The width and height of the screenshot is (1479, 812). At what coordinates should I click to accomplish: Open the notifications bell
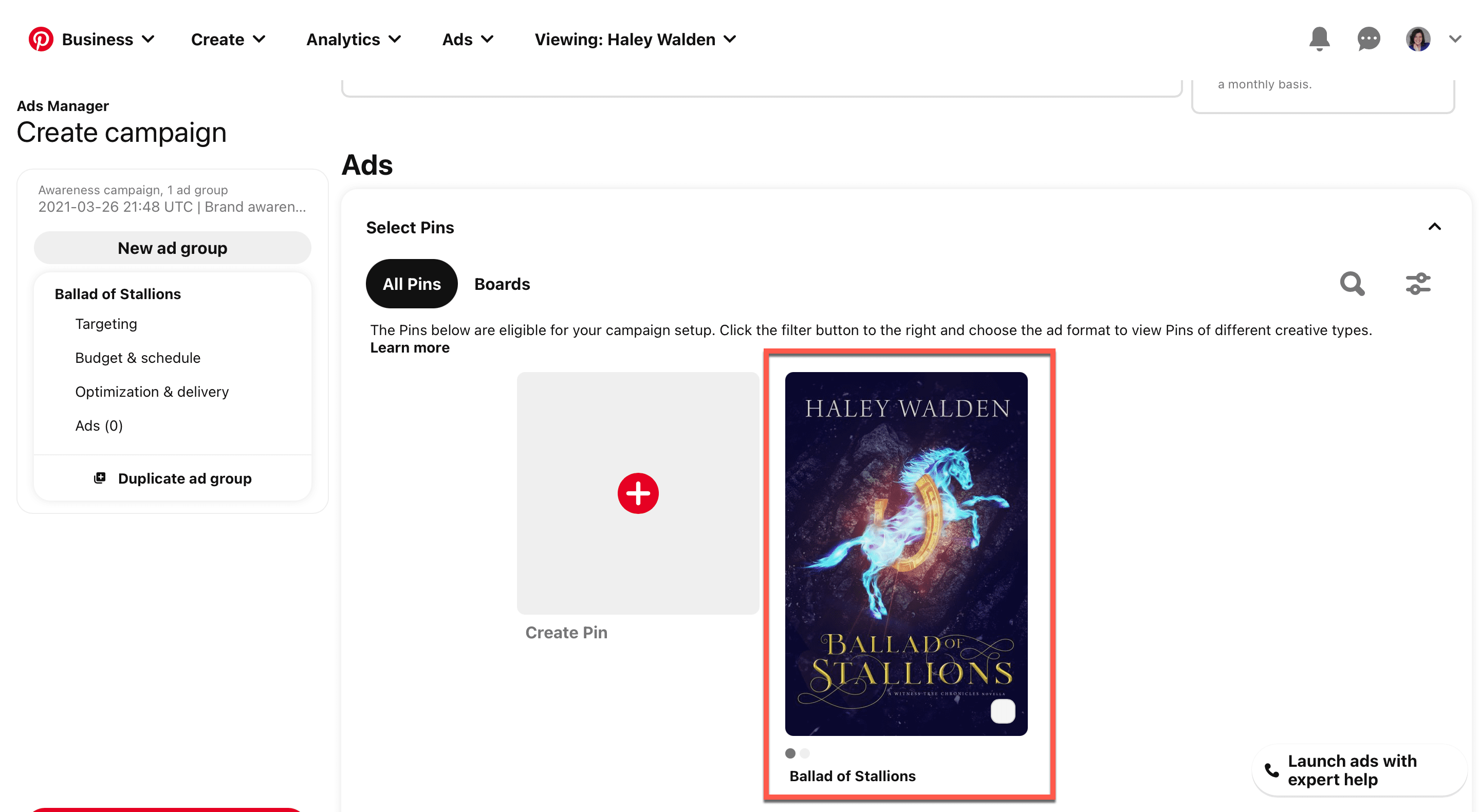click(1319, 39)
